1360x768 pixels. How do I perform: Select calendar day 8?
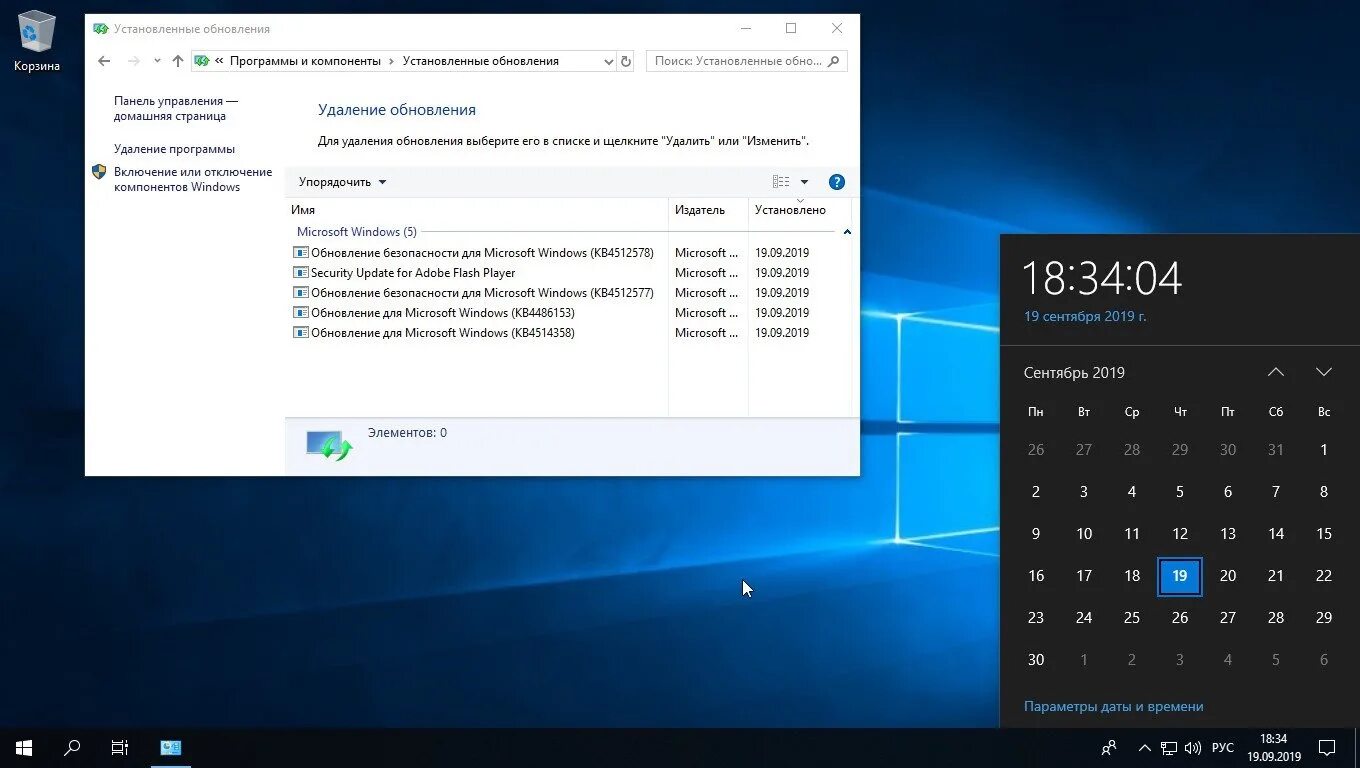click(x=1324, y=492)
